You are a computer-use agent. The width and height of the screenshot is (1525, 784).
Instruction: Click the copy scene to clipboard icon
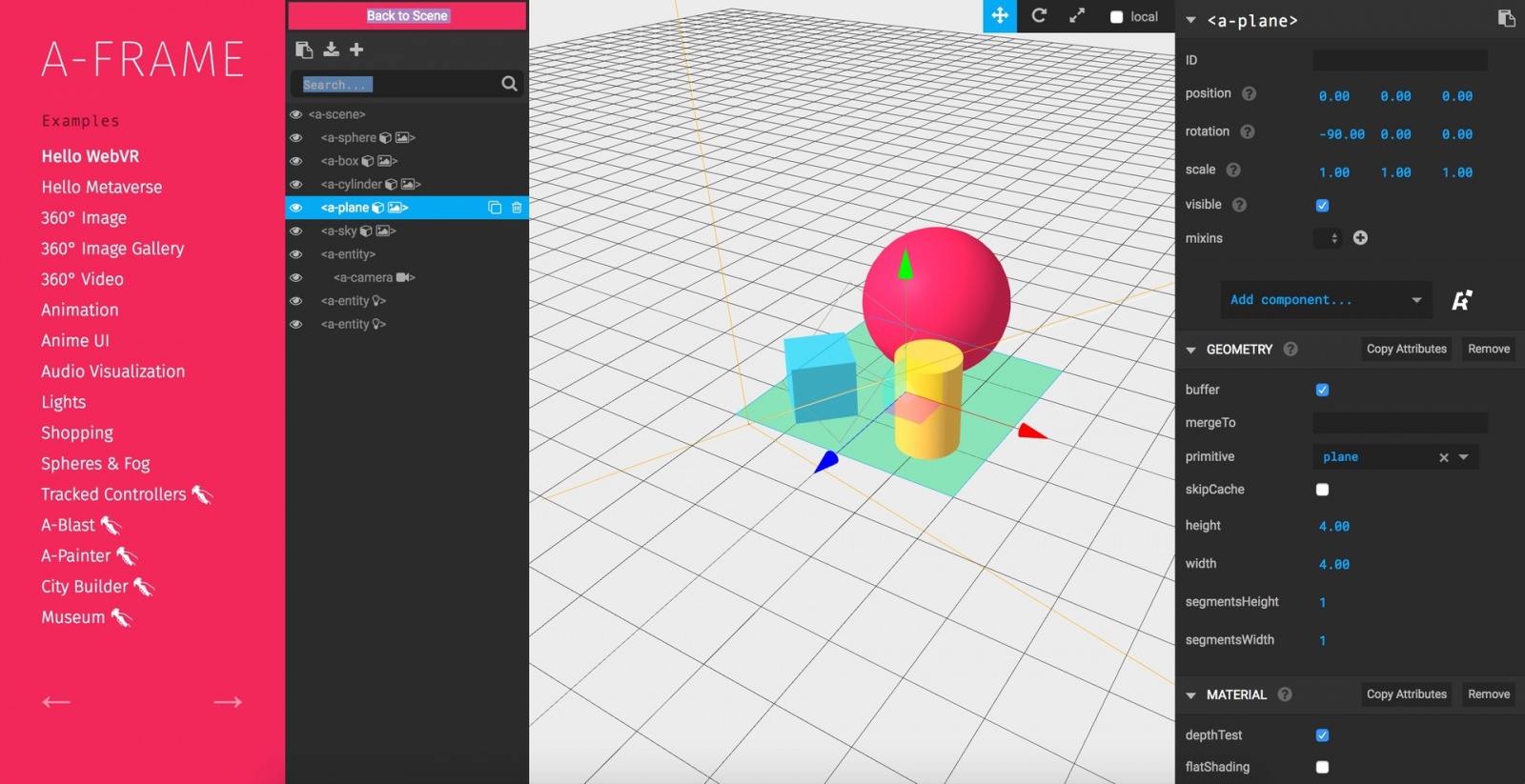304,50
